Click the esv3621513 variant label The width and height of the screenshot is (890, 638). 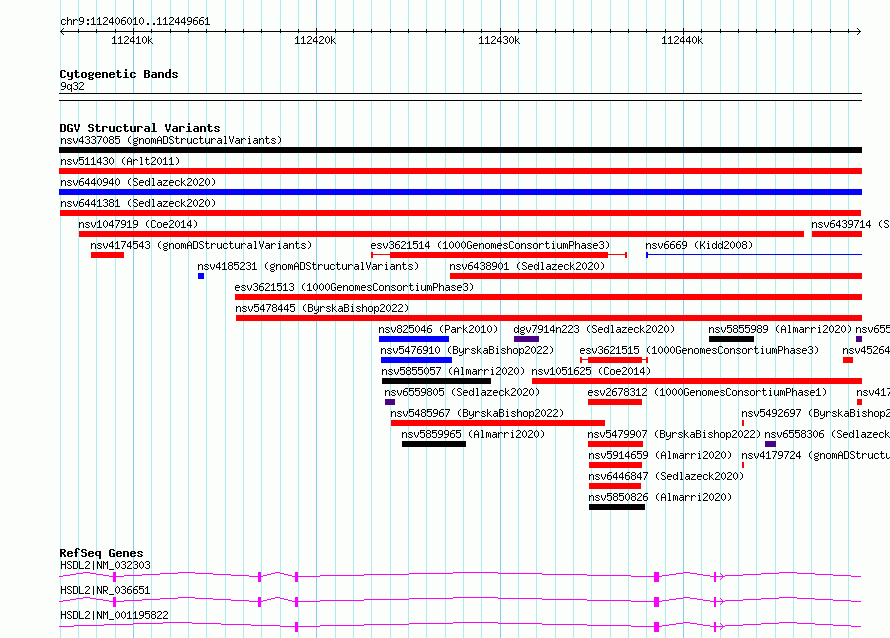(354, 287)
